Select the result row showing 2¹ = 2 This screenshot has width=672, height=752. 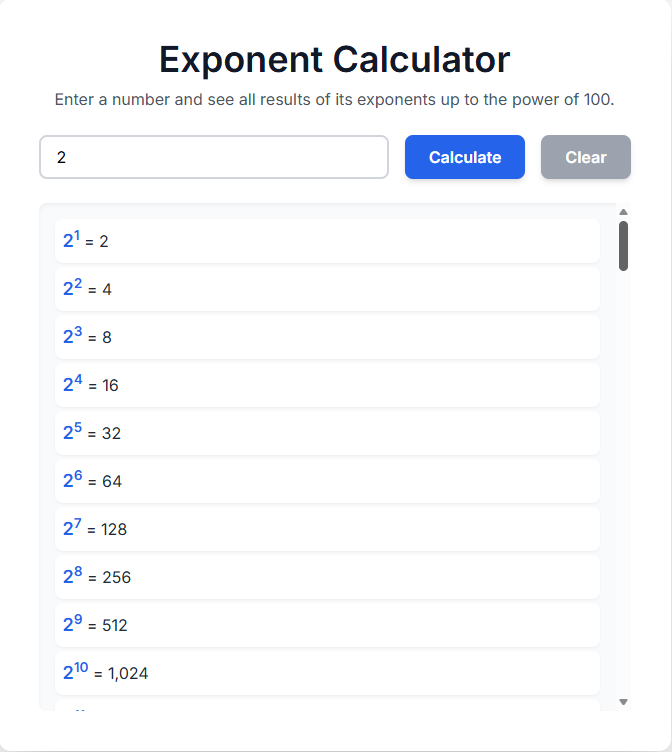coord(327,241)
